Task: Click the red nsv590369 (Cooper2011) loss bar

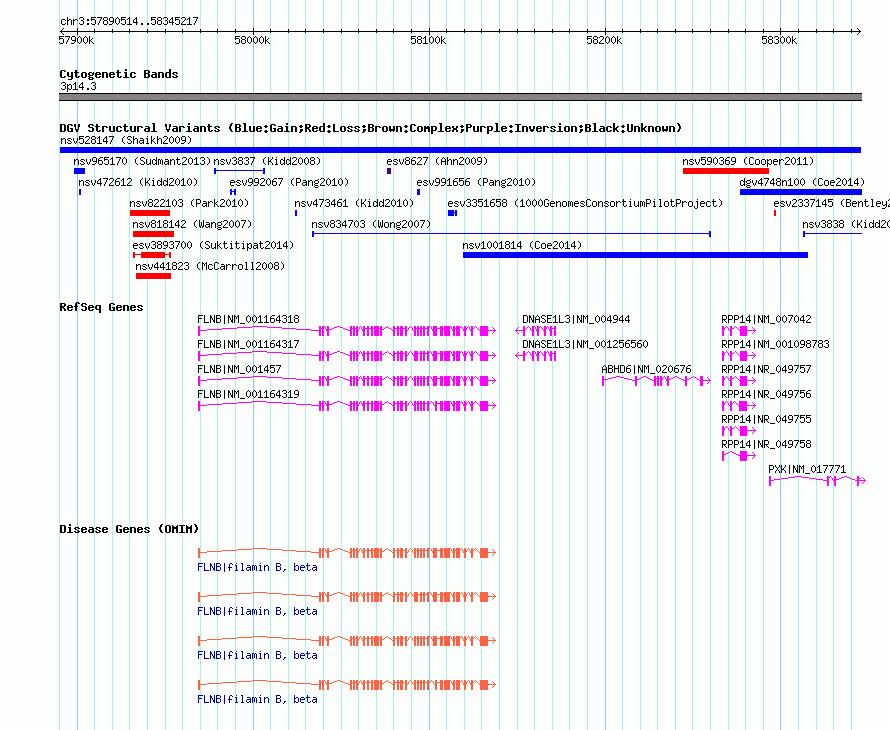Action: pyautogui.click(x=726, y=171)
